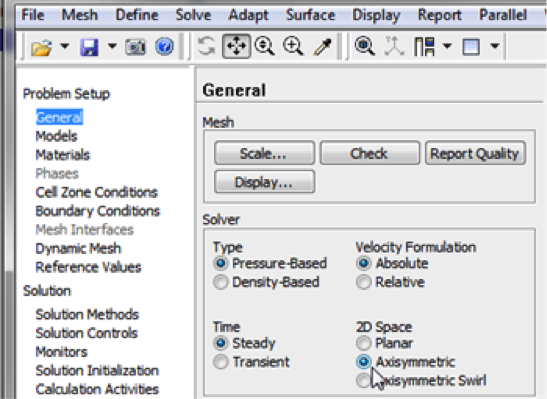
Task: Open Reference Values
Action: (88, 268)
